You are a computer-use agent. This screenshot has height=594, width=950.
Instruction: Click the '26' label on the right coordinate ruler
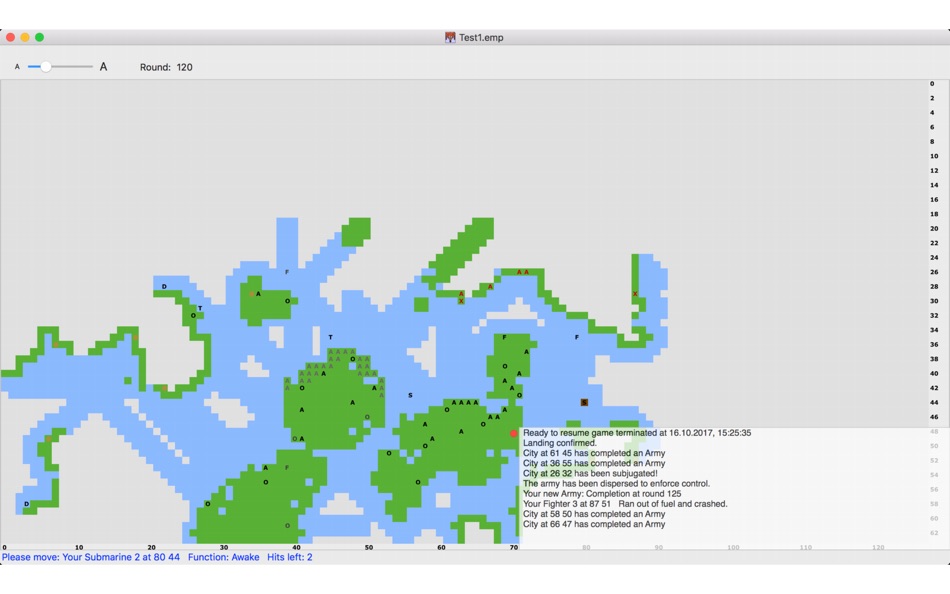coord(934,272)
